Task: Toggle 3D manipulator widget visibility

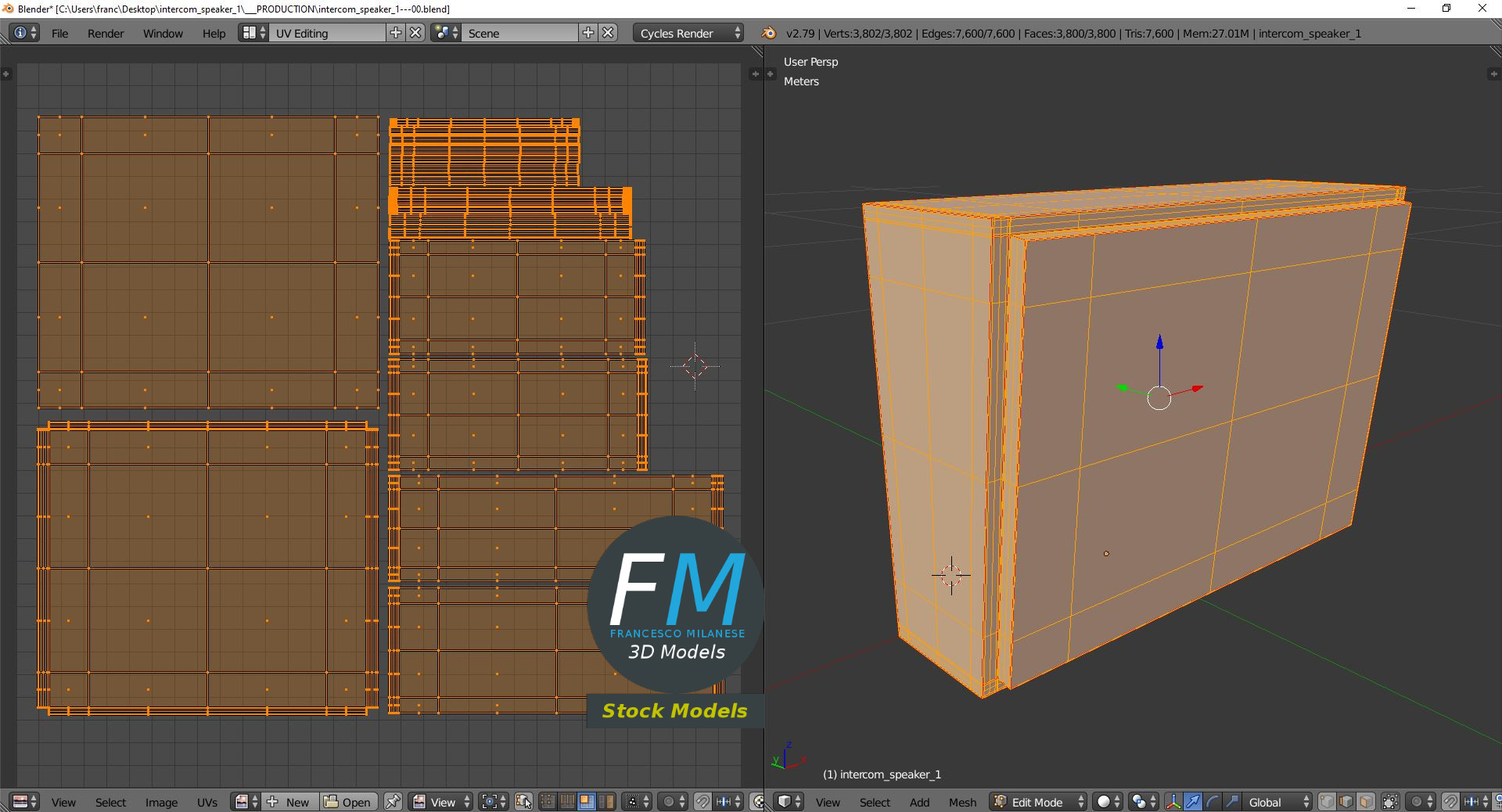Action: click(1173, 802)
